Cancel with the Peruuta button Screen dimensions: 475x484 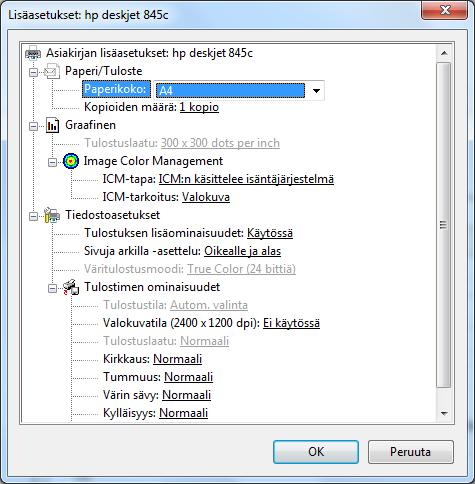pyautogui.click(x=411, y=452)
